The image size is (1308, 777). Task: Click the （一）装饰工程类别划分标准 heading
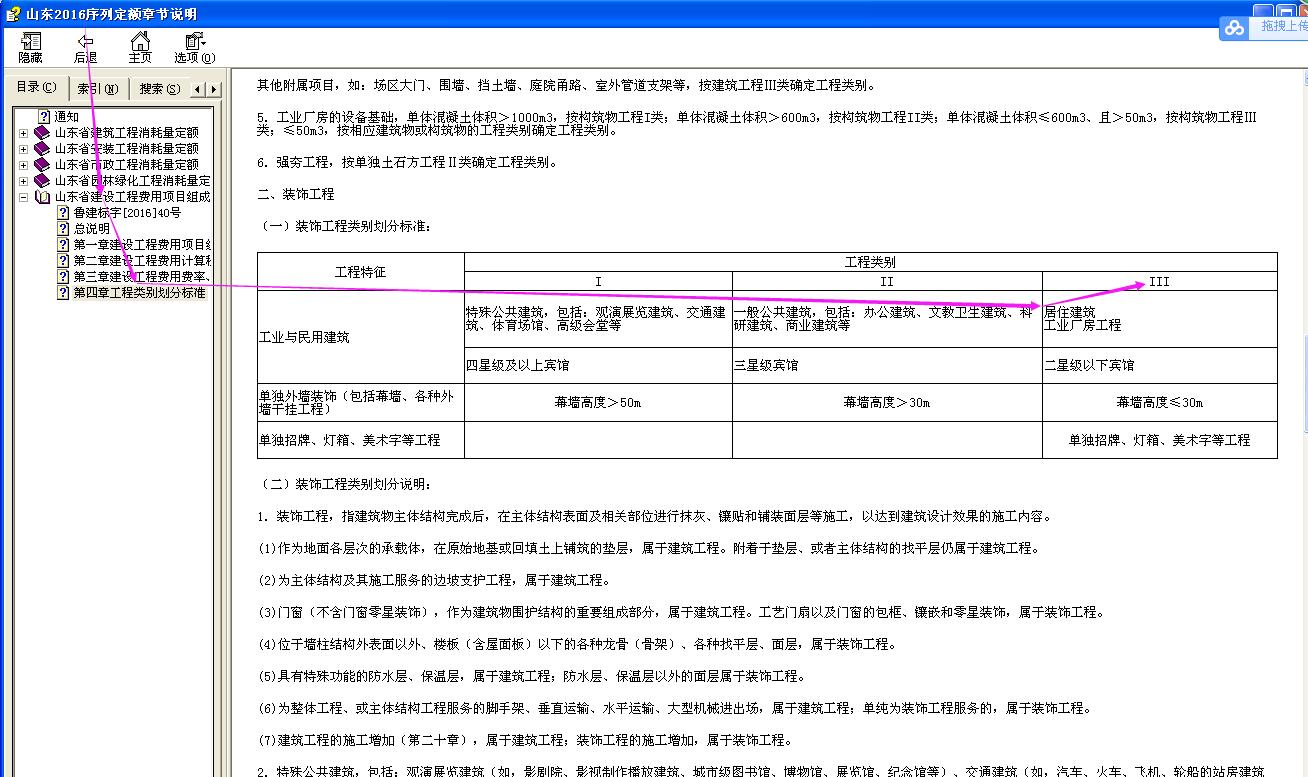coord(346,226)
